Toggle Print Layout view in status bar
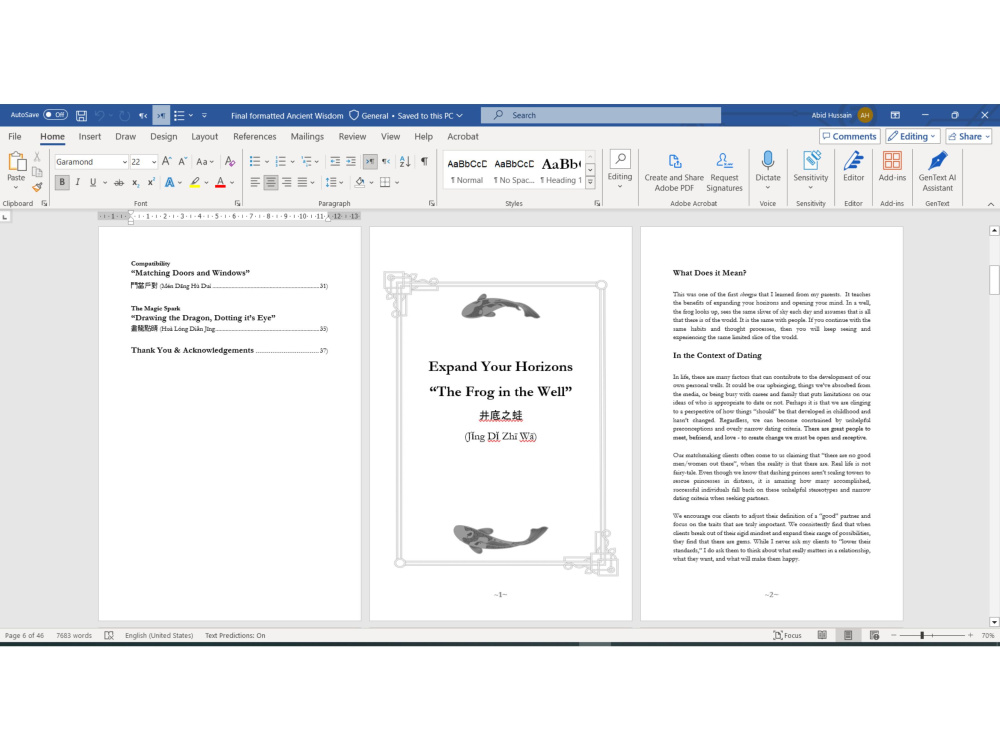 848,635
